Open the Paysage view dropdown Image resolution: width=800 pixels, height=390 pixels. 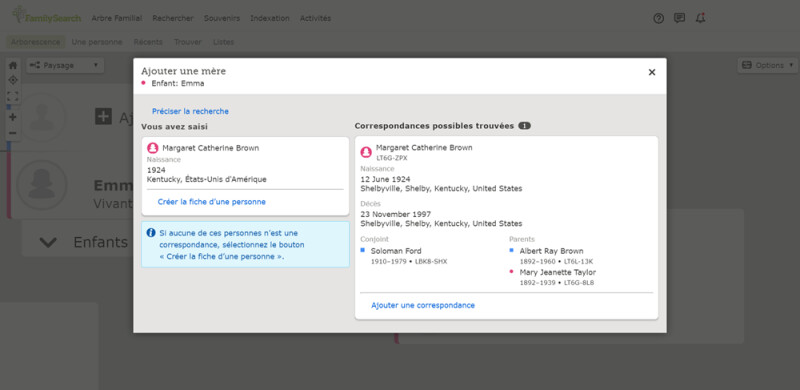65,65
